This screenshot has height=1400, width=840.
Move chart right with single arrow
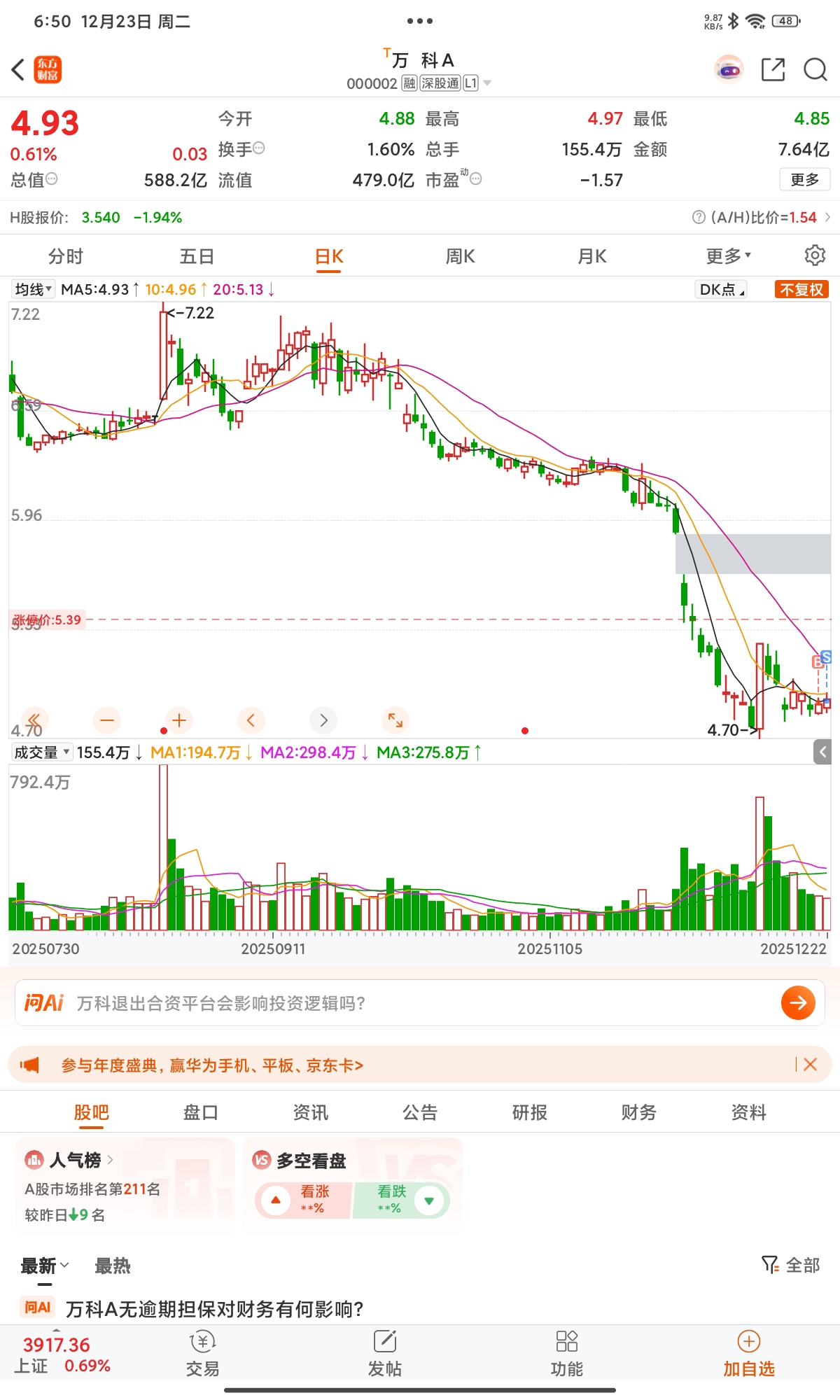[323, 720]
